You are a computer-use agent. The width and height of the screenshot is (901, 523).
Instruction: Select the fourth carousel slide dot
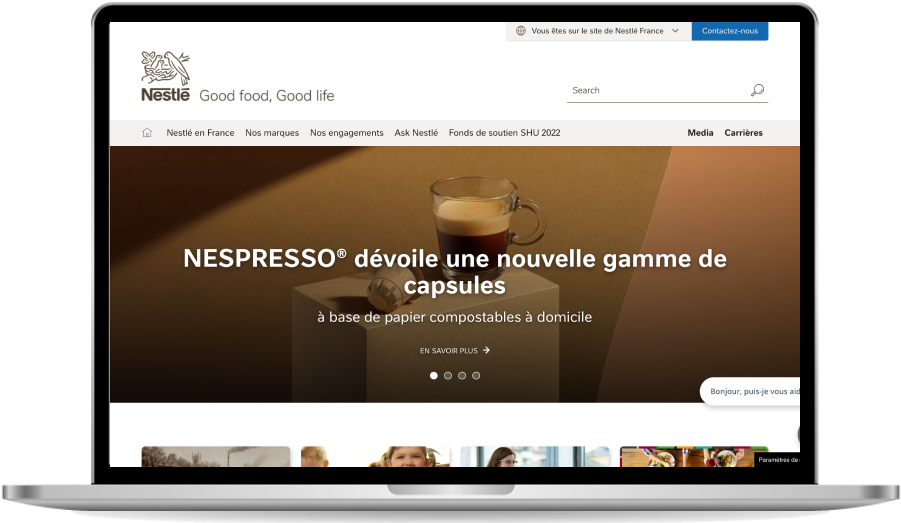coord(476,376)
